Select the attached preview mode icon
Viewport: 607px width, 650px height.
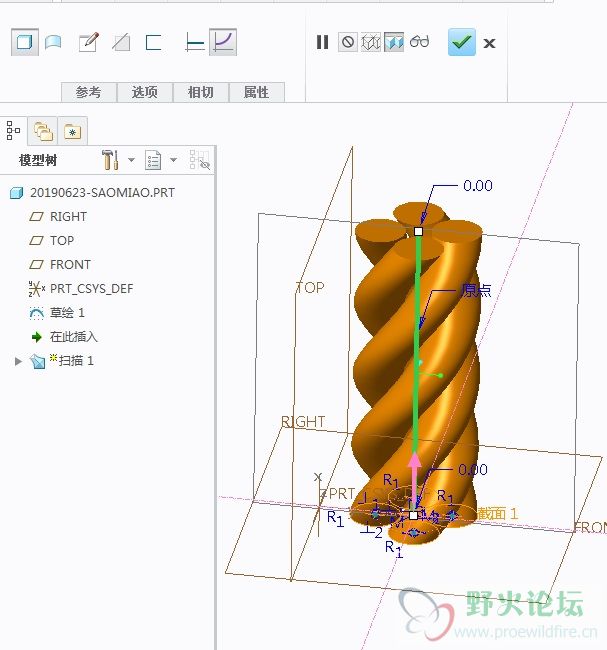(393, 42)
